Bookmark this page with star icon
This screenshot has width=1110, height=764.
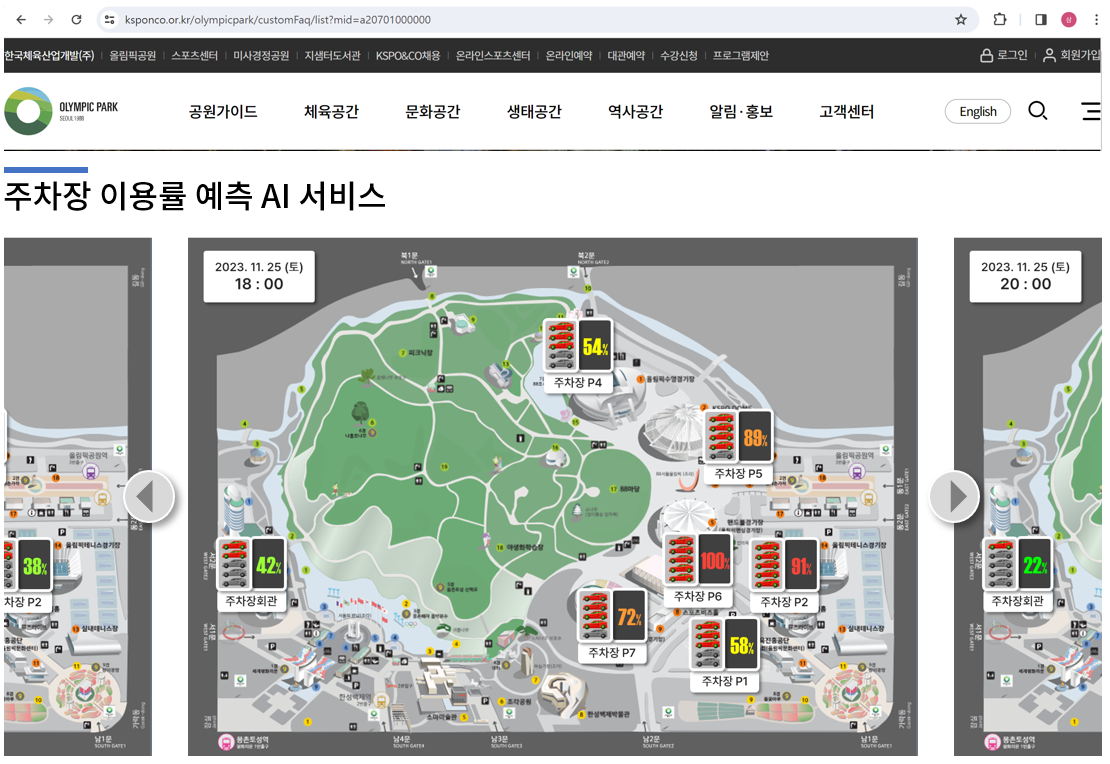(x=961, y=19)
